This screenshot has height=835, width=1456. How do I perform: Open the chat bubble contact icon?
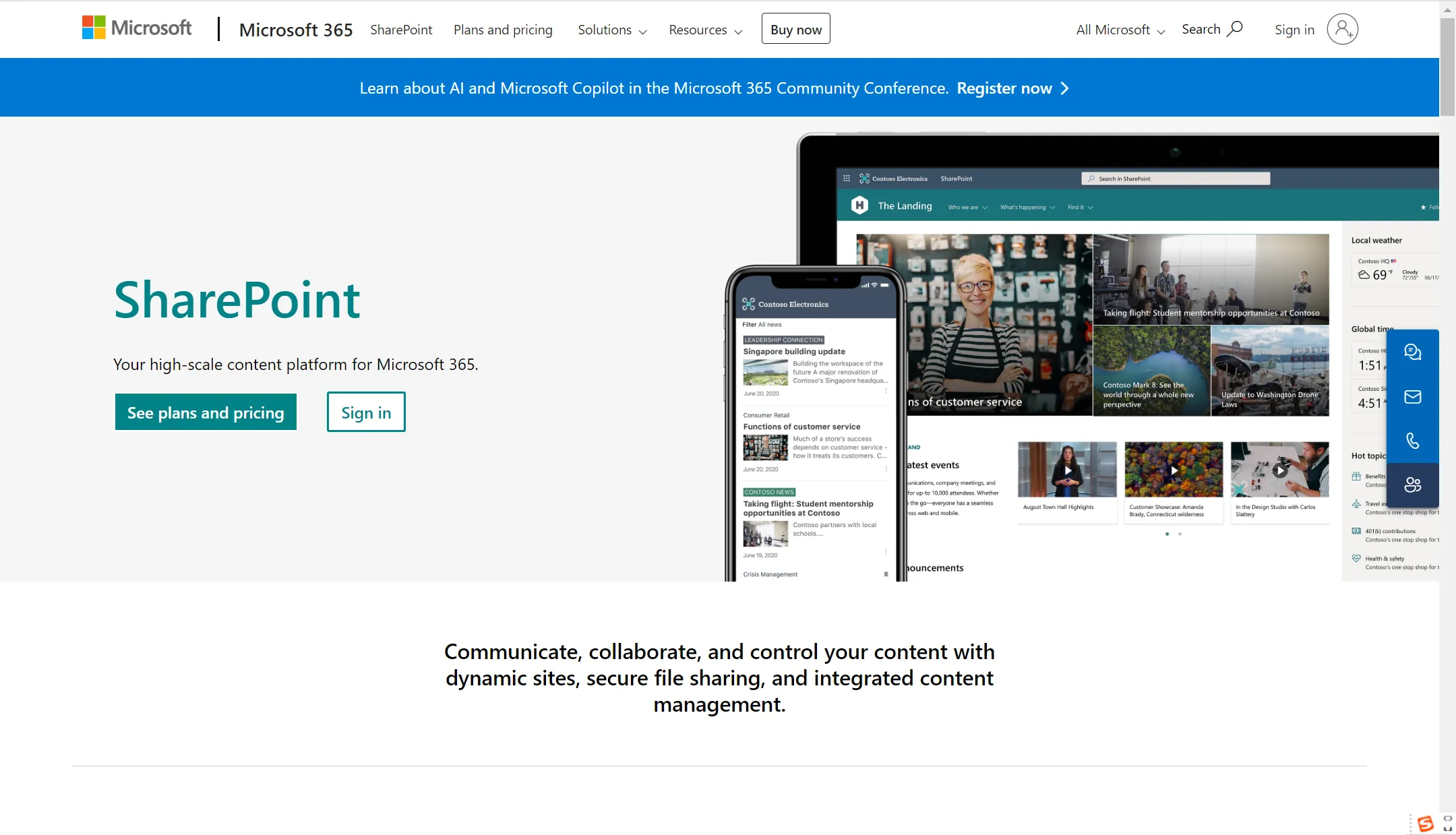pyautogui.click(x=1412, y=352)
